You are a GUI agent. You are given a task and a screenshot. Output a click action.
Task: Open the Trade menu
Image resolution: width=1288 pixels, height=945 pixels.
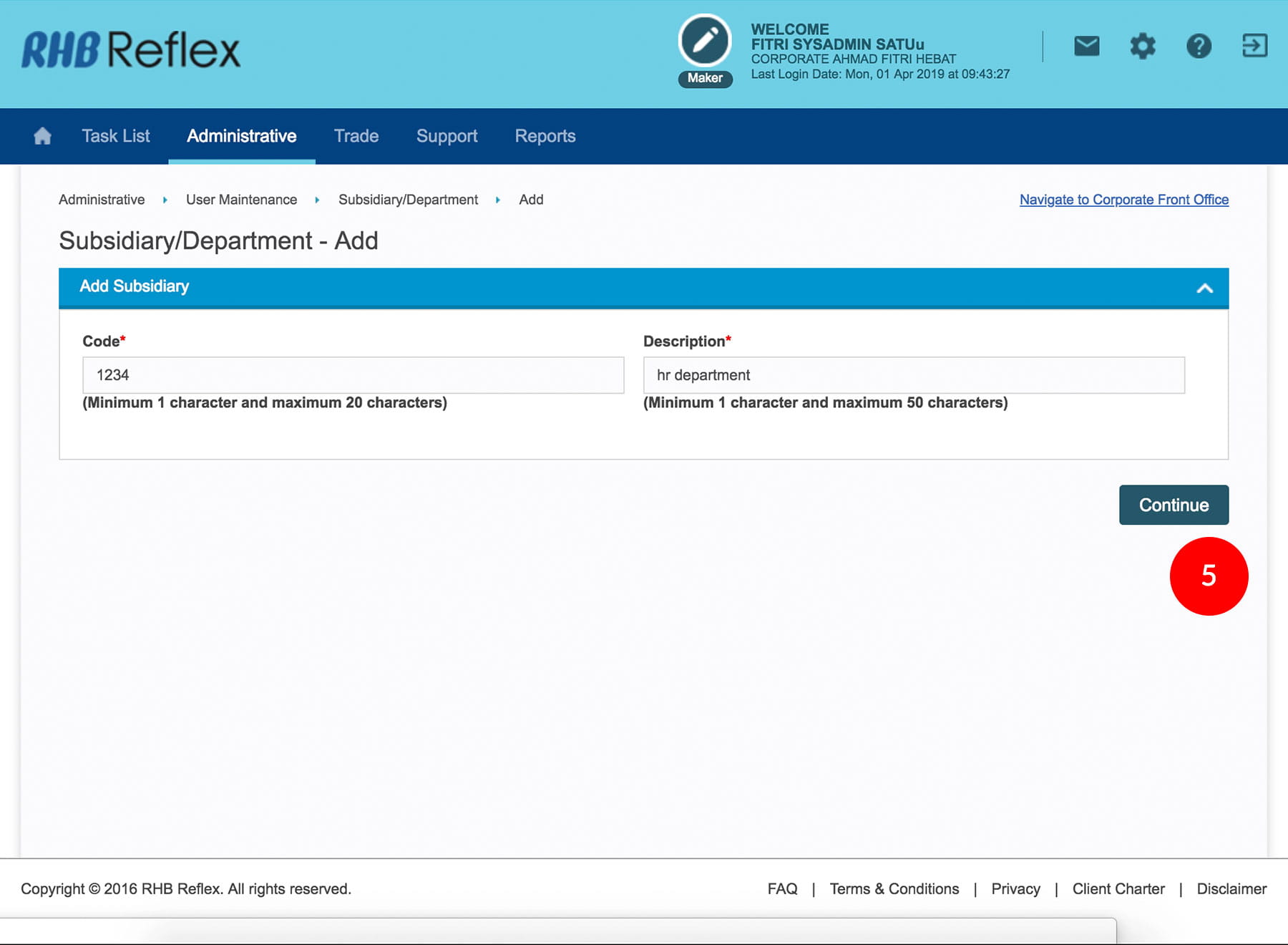tap(356, 136)
